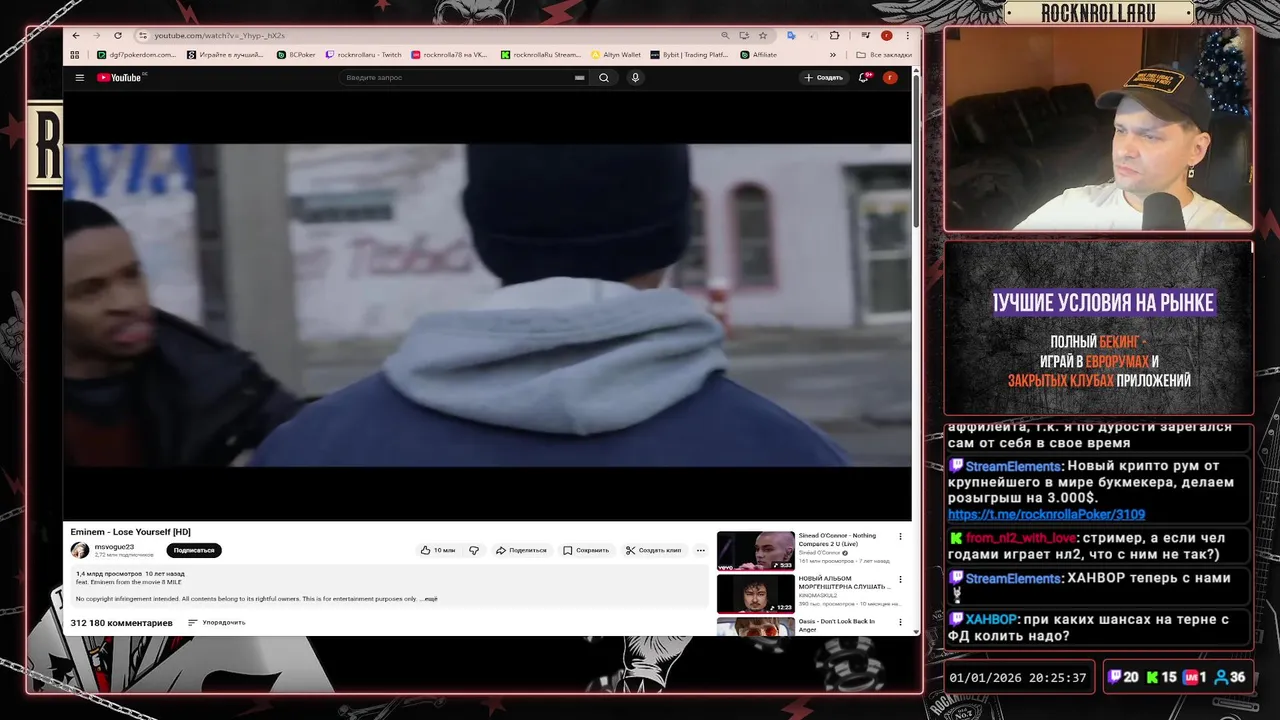Click the 'Eminem - Lose Yourself [HD]' title
The image size is (1280, 720).
pyautogui.click(x=130, y=532)
